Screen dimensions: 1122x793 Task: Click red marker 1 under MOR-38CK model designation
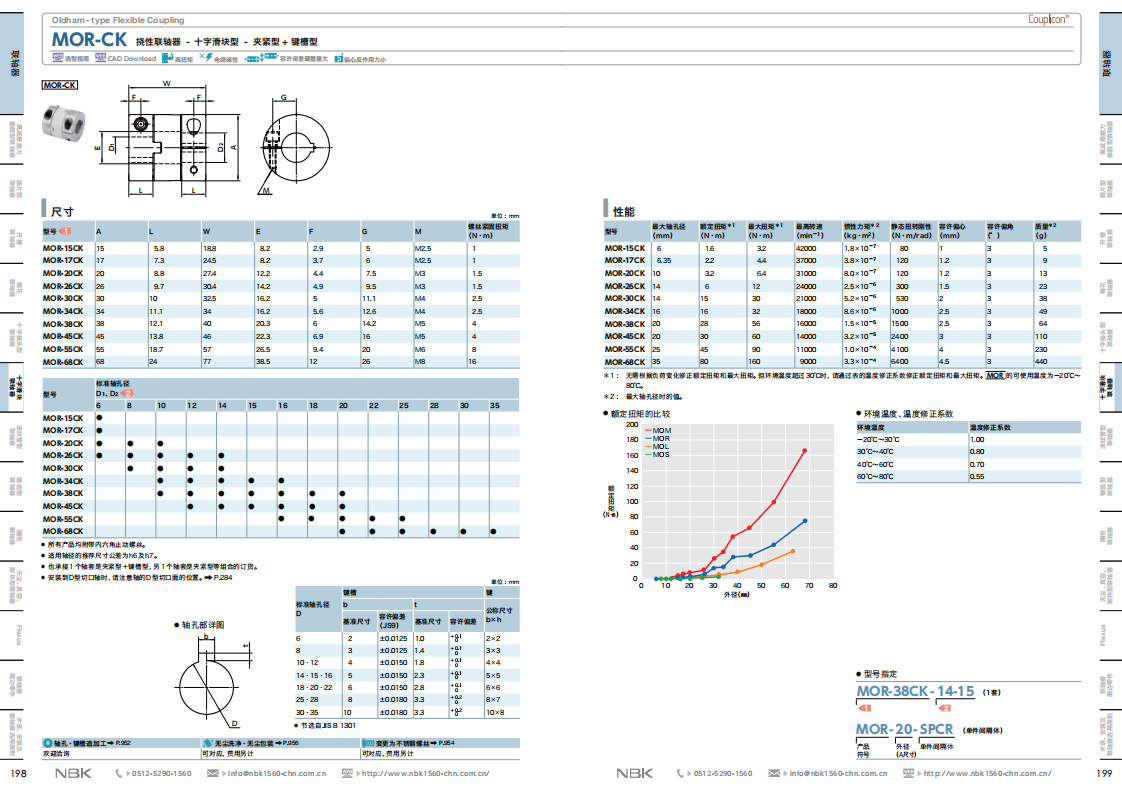click(864, 708)
